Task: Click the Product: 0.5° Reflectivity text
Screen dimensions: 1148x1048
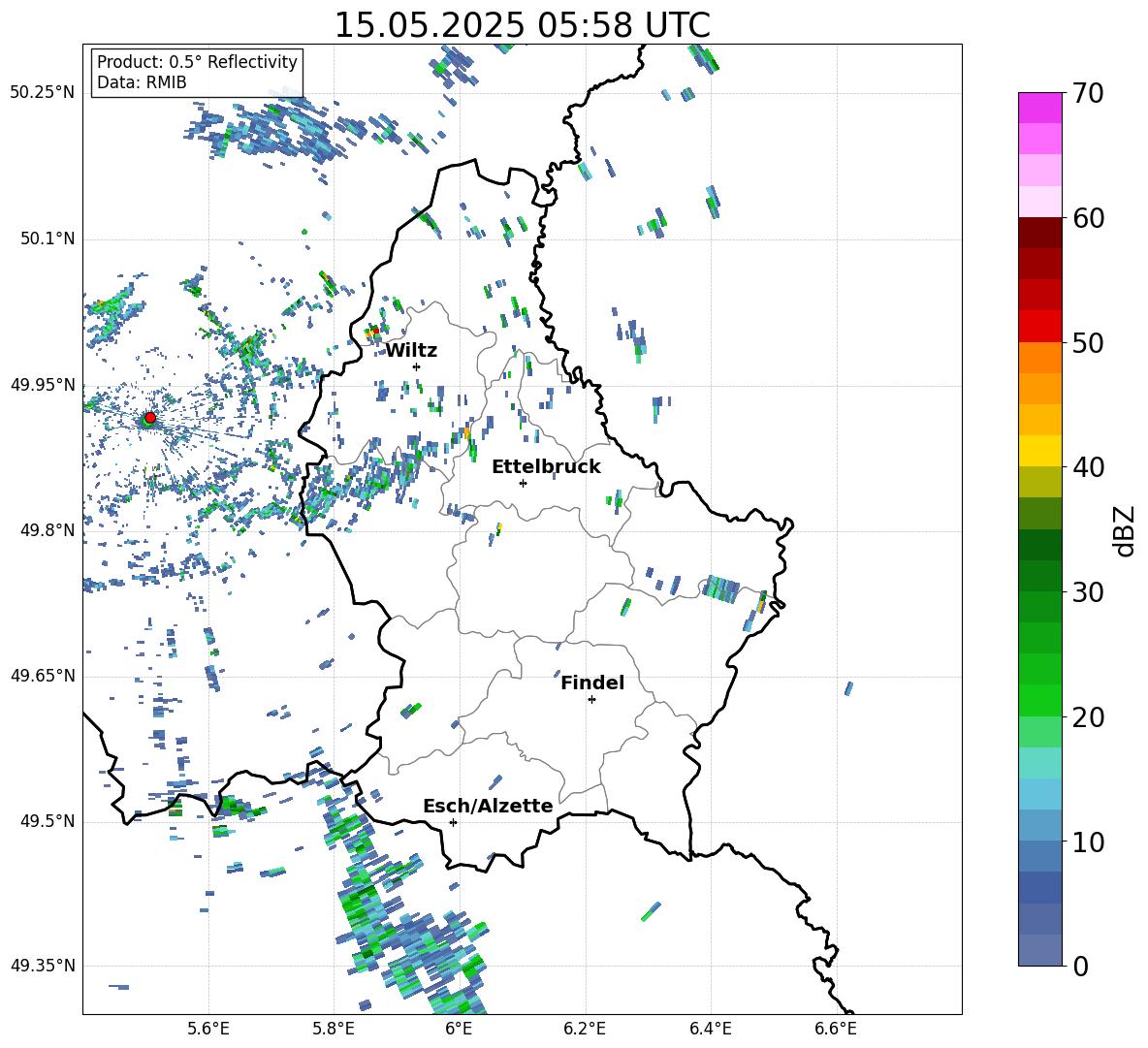Action: point(197,62)
